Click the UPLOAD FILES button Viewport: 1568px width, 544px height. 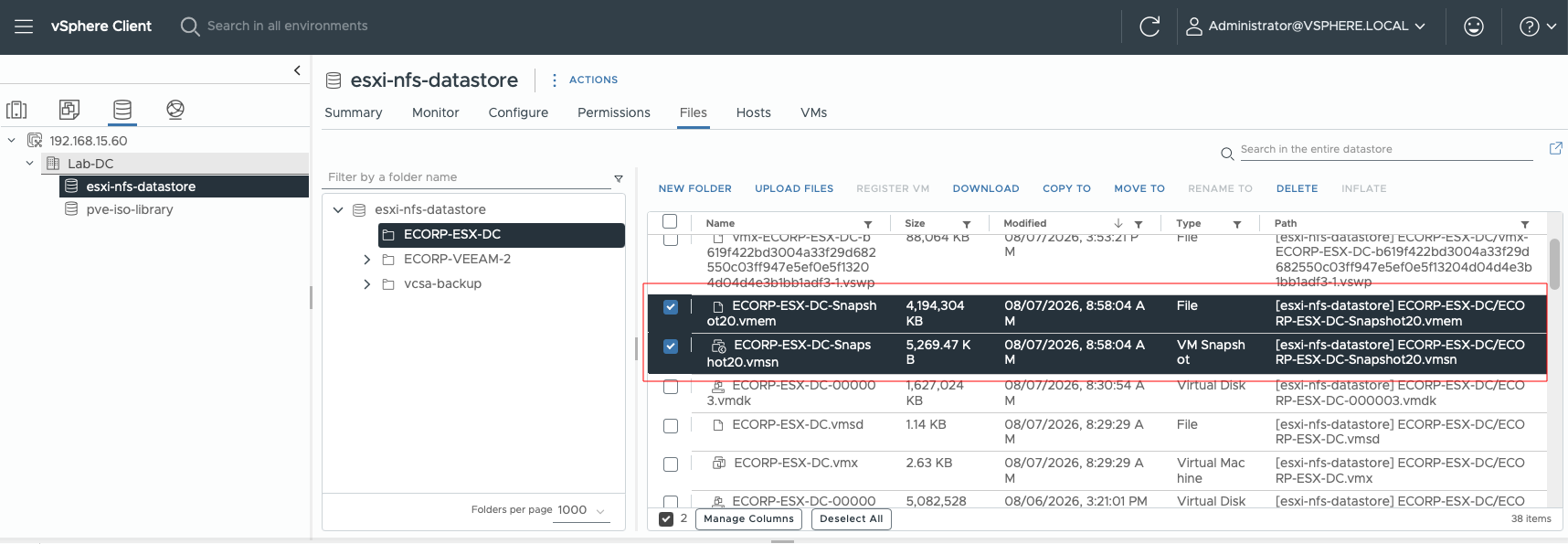pyautogui.click(x=794, y=189)
